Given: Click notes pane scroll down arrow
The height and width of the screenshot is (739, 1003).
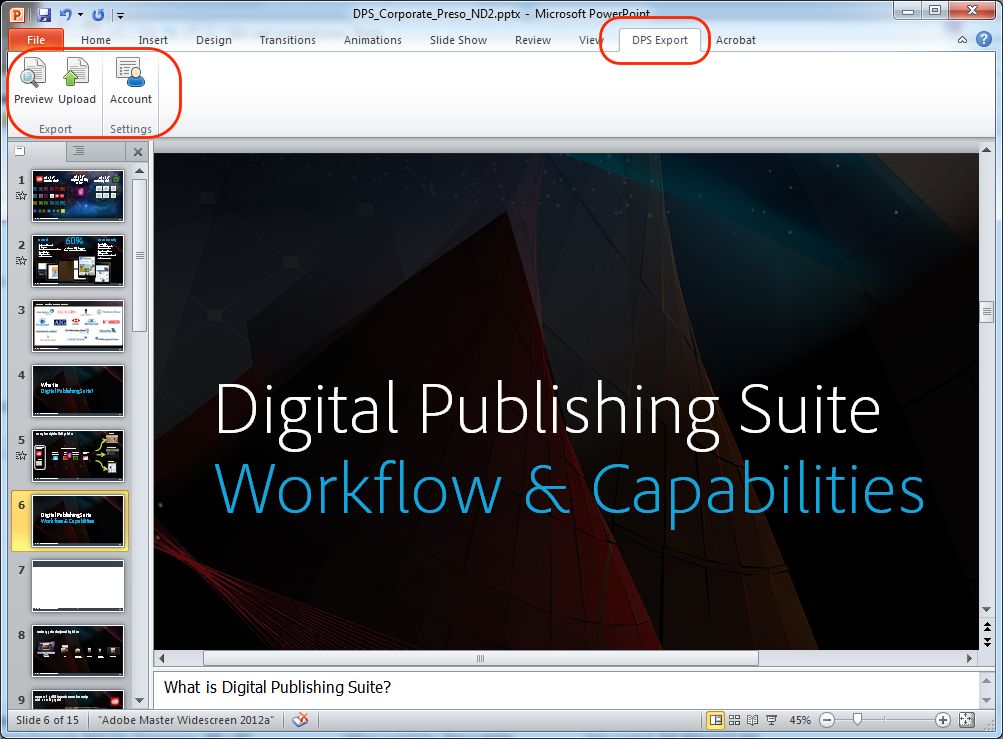Looking at the screenshot, I should click(x=986, y=701).
